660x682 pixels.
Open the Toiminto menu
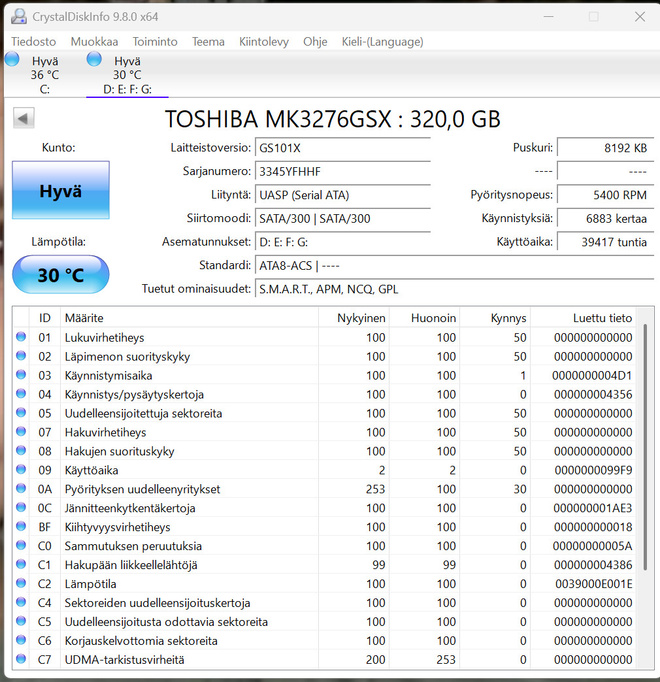pos(155,42)
